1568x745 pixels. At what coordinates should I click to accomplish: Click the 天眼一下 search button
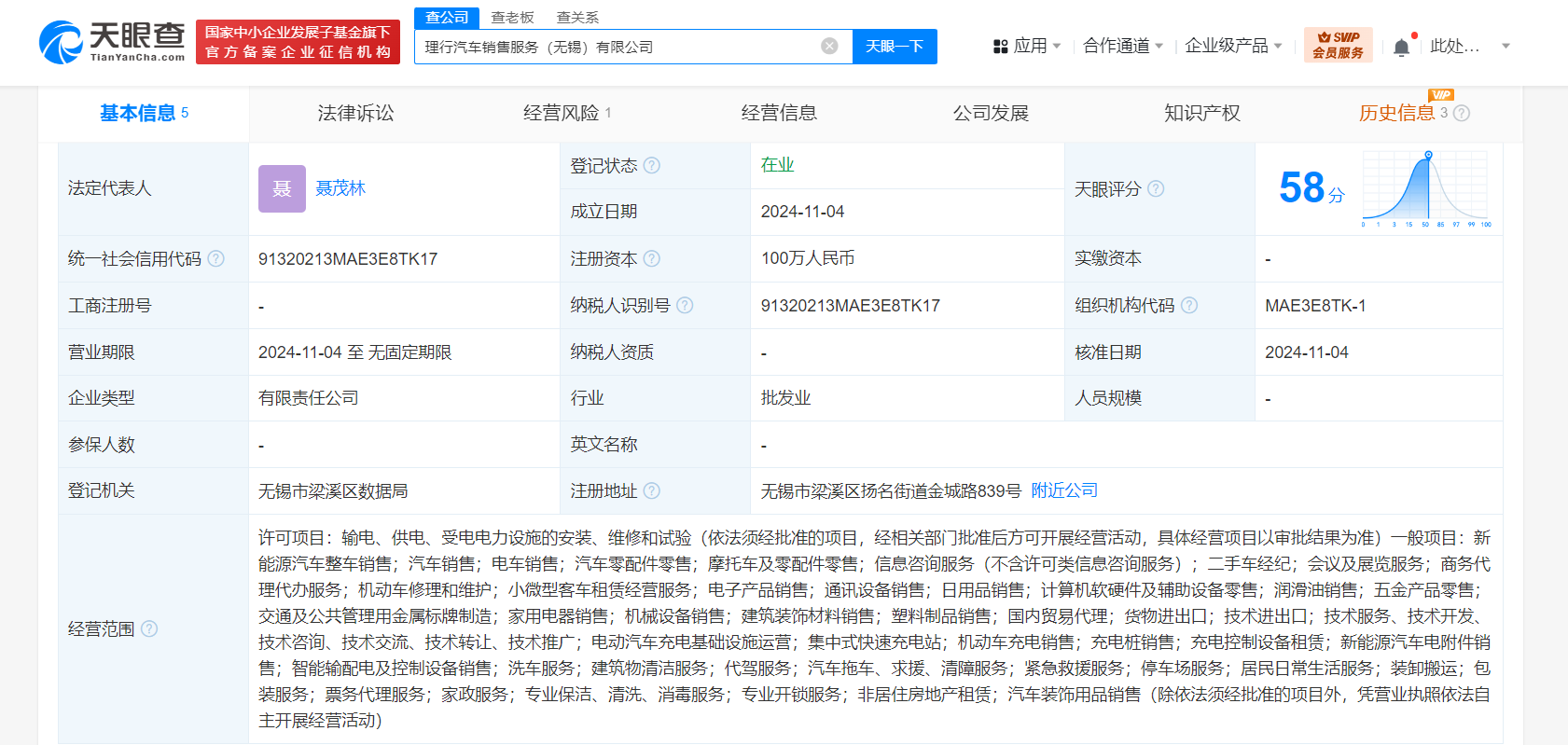point(895,46)
